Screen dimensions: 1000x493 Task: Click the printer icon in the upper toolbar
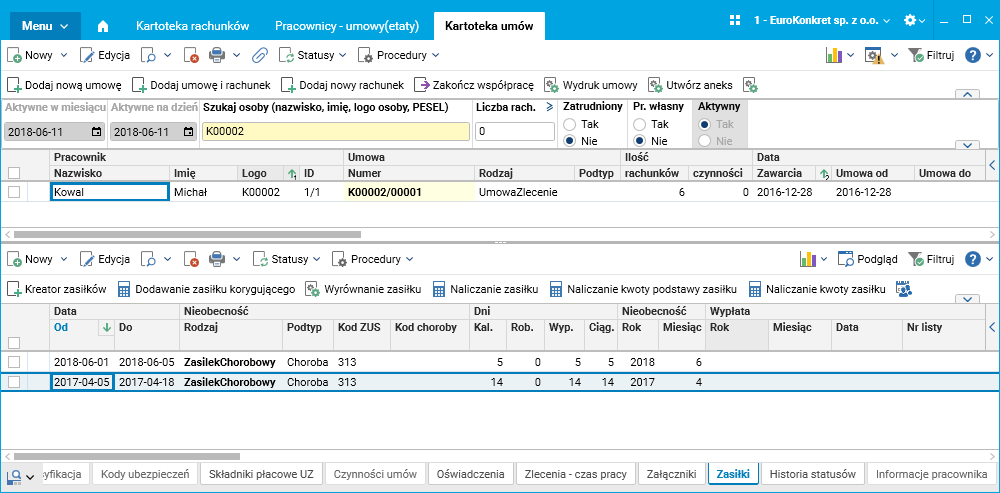click(x=217, y=55)
